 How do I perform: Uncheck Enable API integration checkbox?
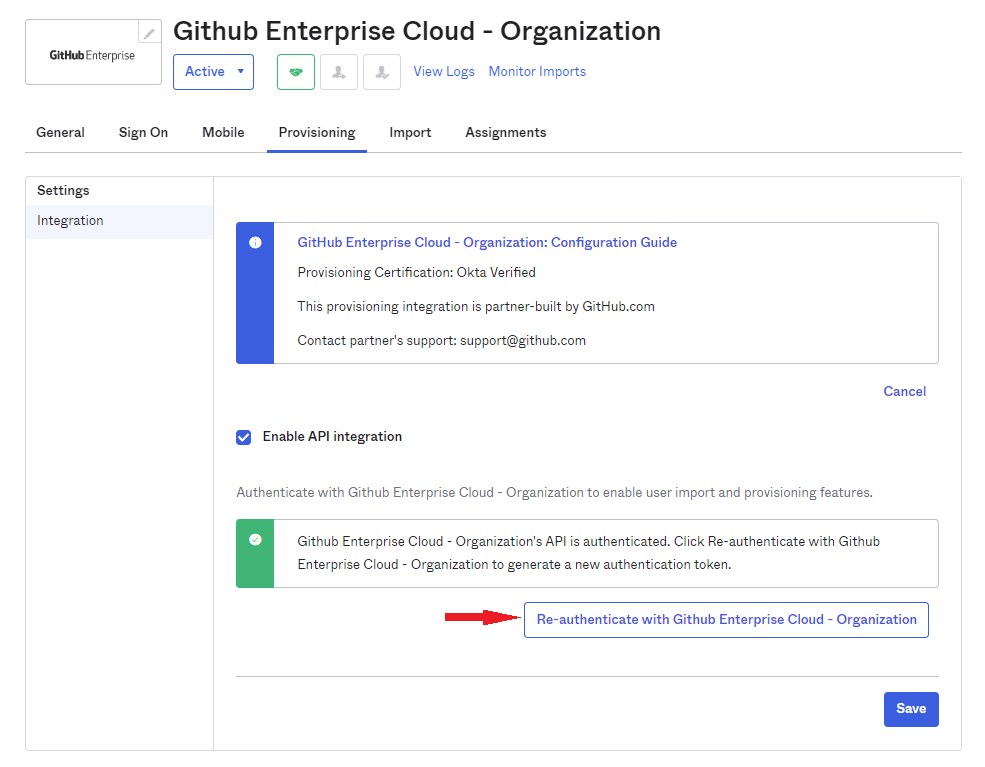pyautogui.click(x=244, y=437)
